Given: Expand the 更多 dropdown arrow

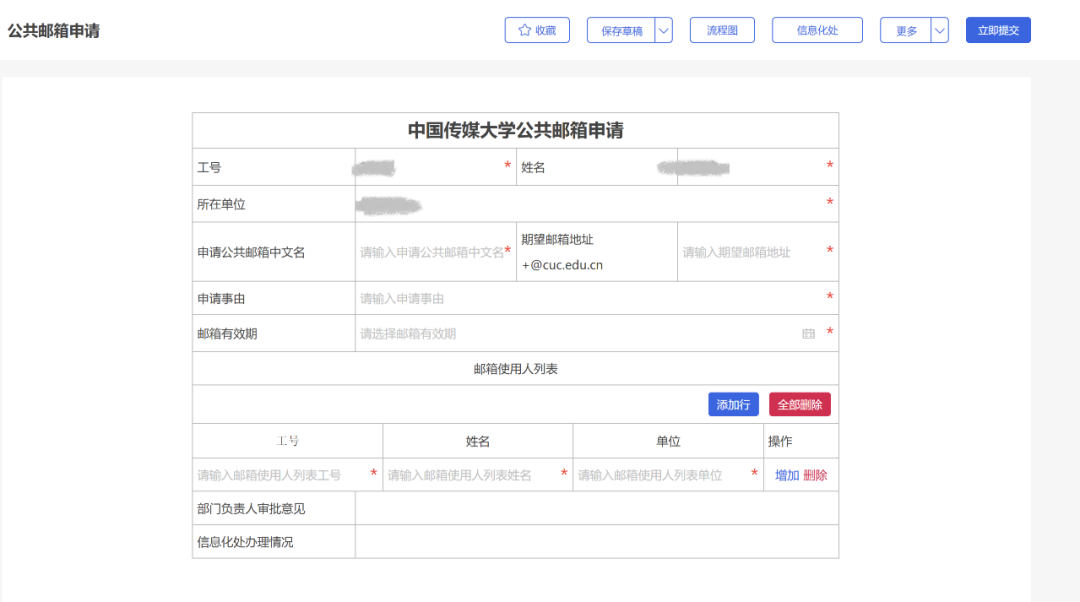Looking at the screenshot, I should (x=940, y=30).
